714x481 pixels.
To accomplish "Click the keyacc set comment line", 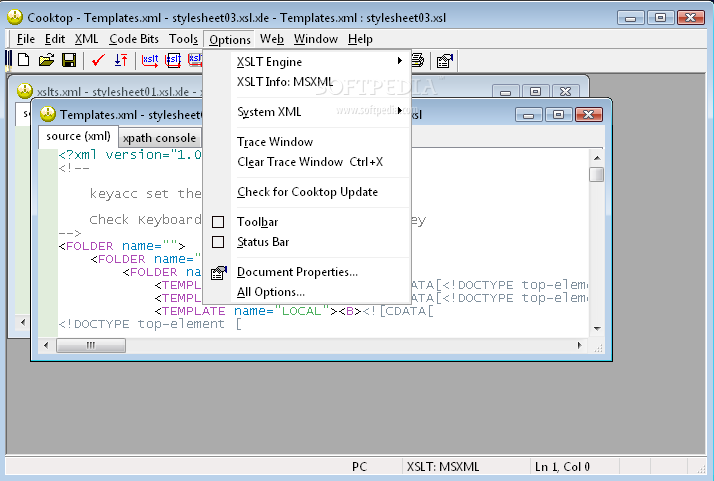I will point(146,194).
